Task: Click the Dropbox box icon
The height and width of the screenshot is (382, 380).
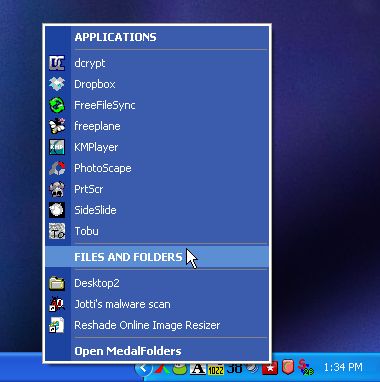Action: pos(57,84)
